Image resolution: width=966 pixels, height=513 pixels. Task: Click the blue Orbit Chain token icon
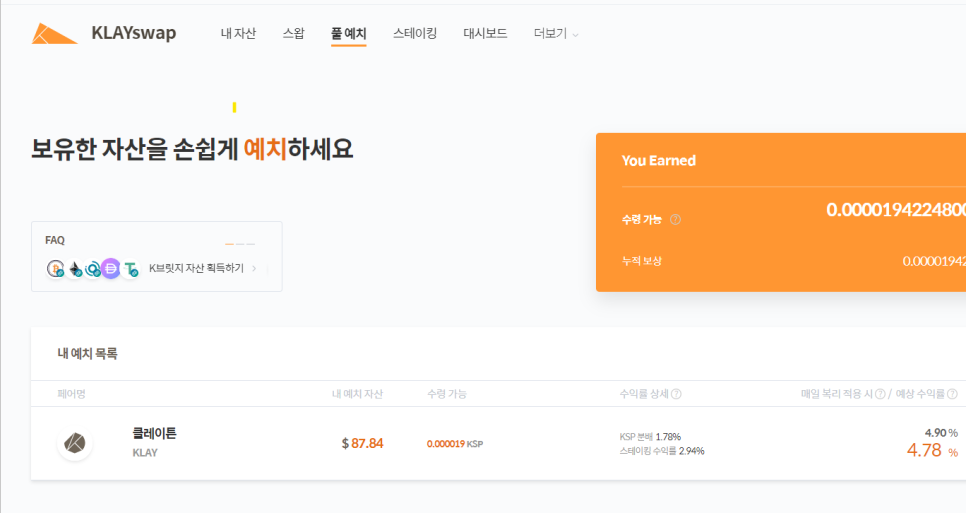[93, 269]
